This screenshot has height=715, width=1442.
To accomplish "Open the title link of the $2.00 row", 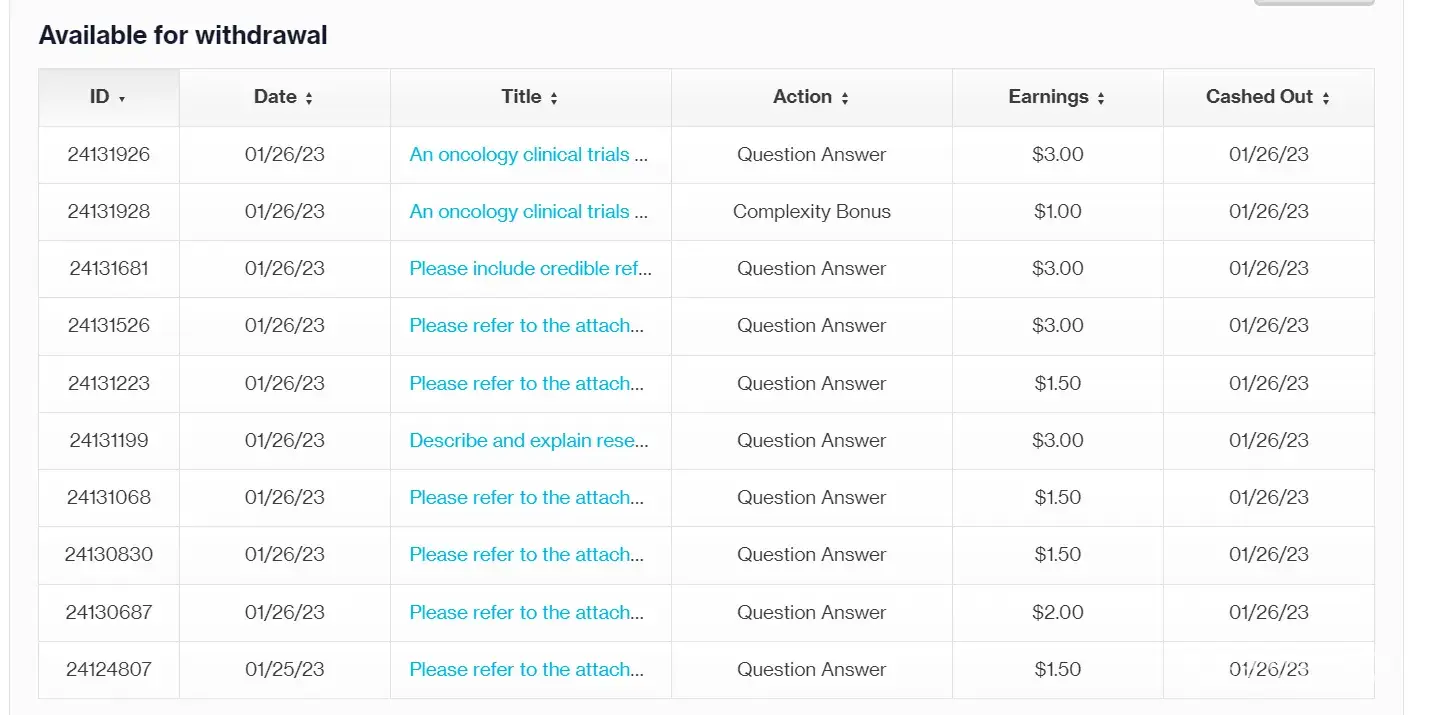I will pos(527,613).
